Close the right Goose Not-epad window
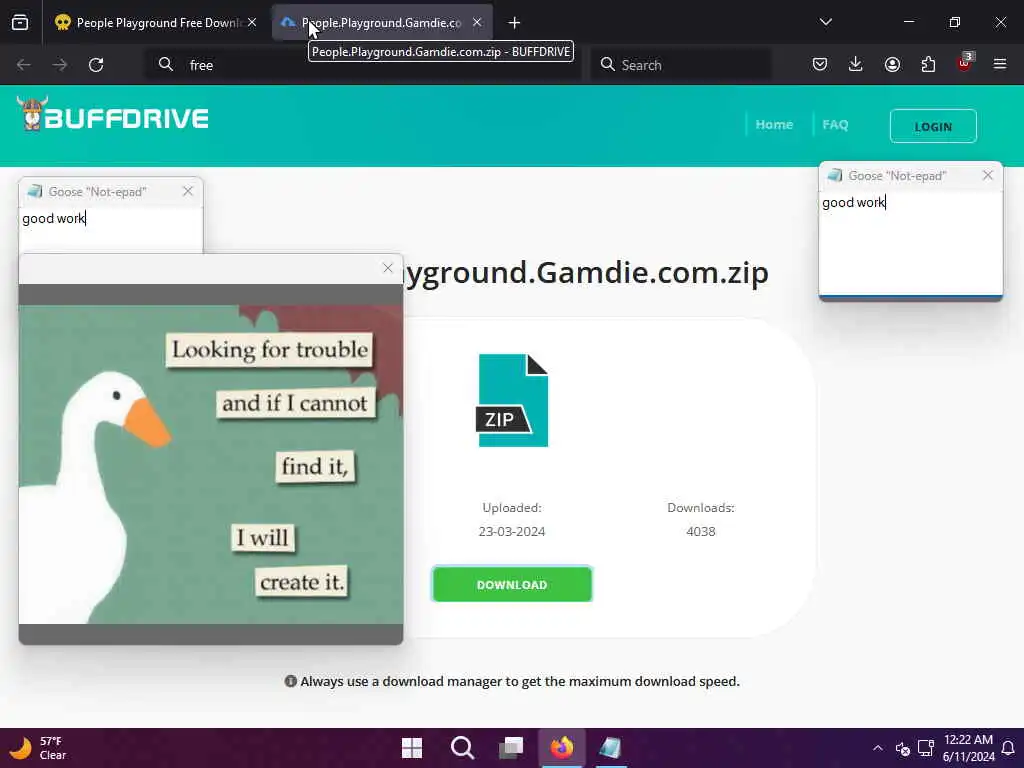This screenshot has height=768, width=1024. [987, 175]
